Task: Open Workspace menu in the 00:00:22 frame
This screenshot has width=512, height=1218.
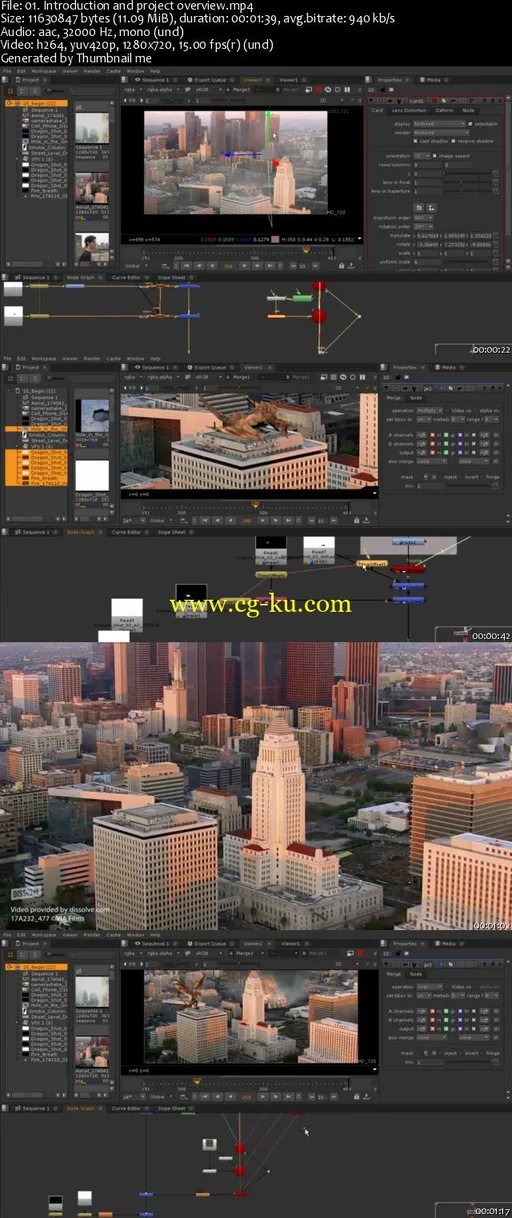Action: click(x=43, y=69)
